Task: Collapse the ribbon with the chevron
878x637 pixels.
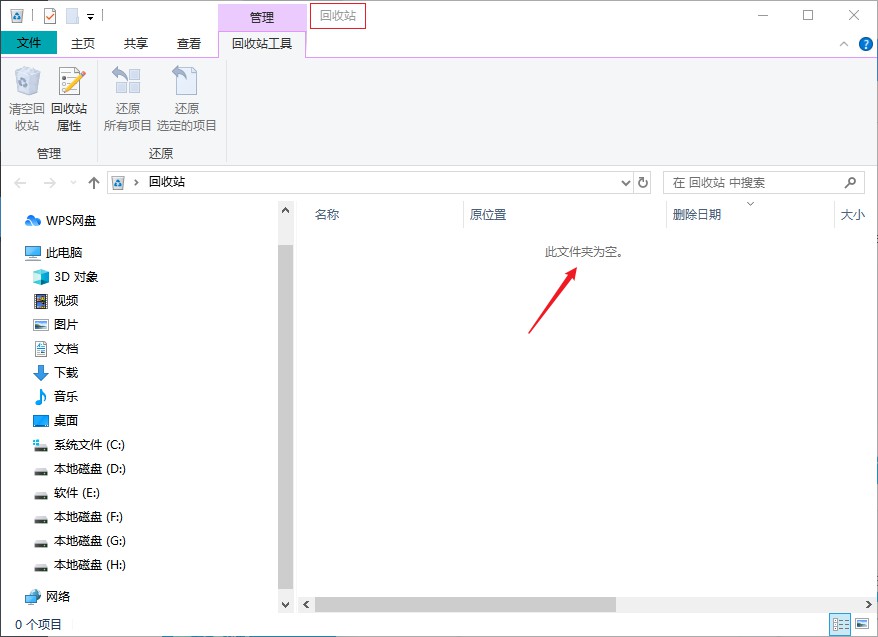Action: [844, 43]
